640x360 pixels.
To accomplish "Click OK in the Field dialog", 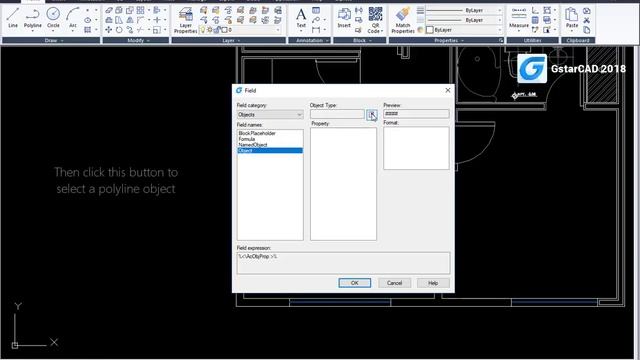I will (355, 283).
